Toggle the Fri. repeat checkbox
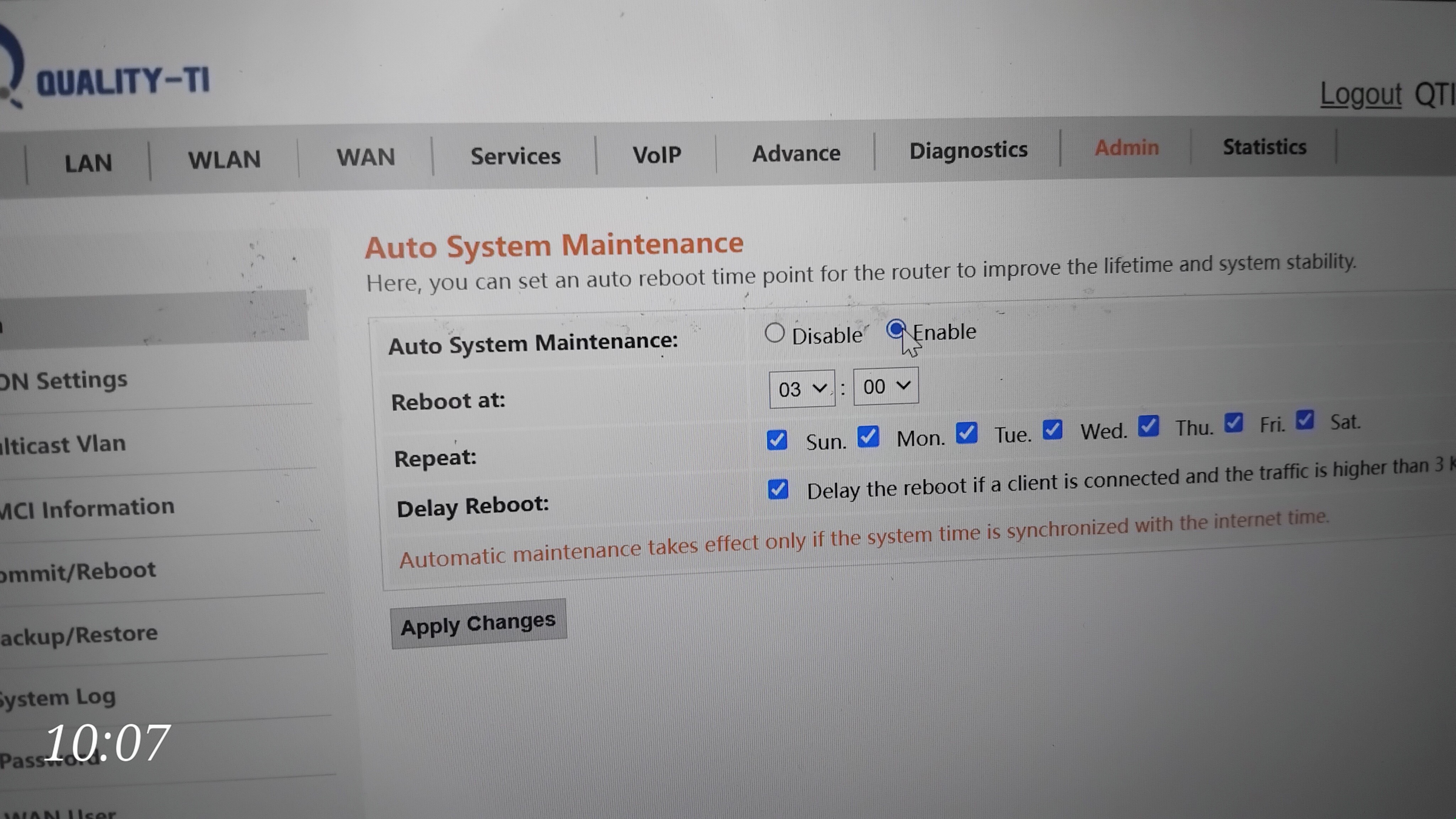 [1233, 423]
